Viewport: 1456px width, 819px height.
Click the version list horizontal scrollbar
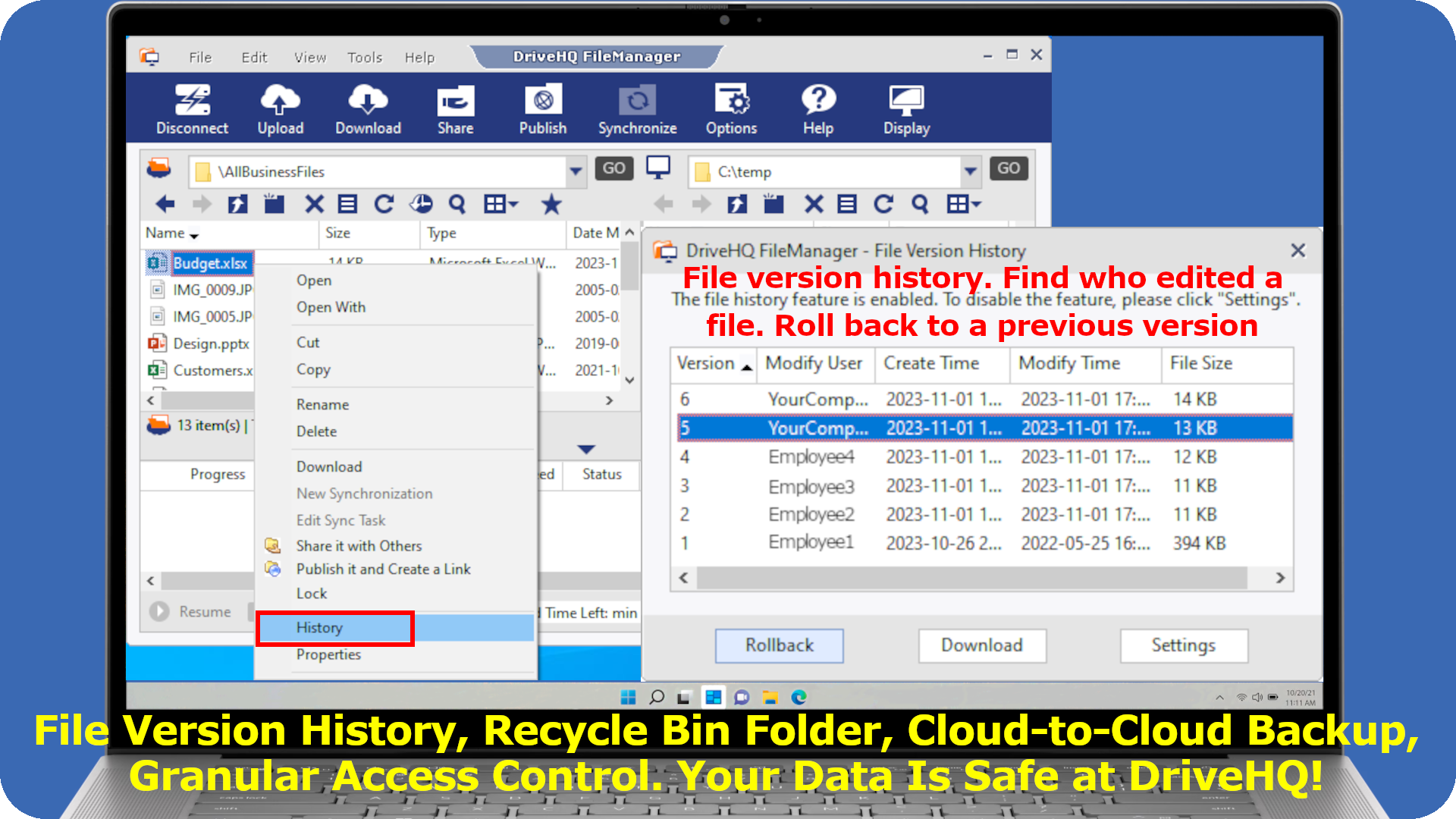(971, 578)
